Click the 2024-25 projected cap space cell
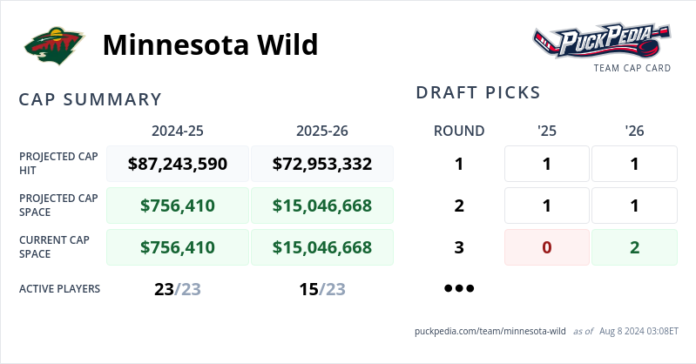The image size is (696, 364). click(178, 206)
